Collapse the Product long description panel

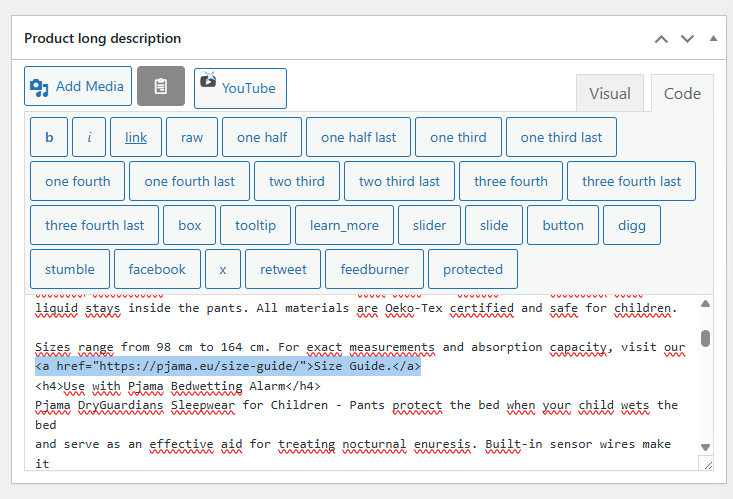[x=713, y=38]
